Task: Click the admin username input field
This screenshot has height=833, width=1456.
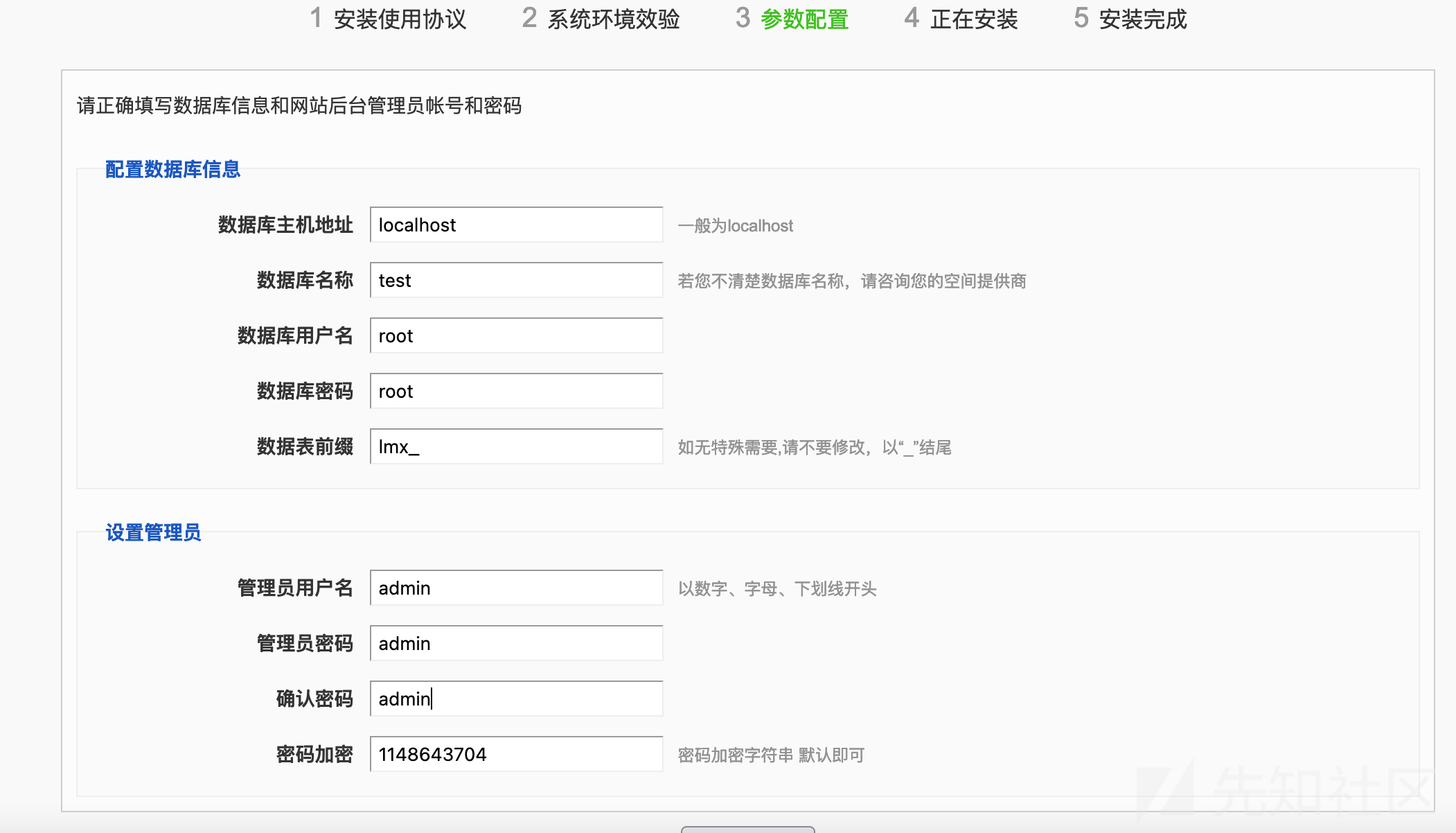Action: coord(516,588)
